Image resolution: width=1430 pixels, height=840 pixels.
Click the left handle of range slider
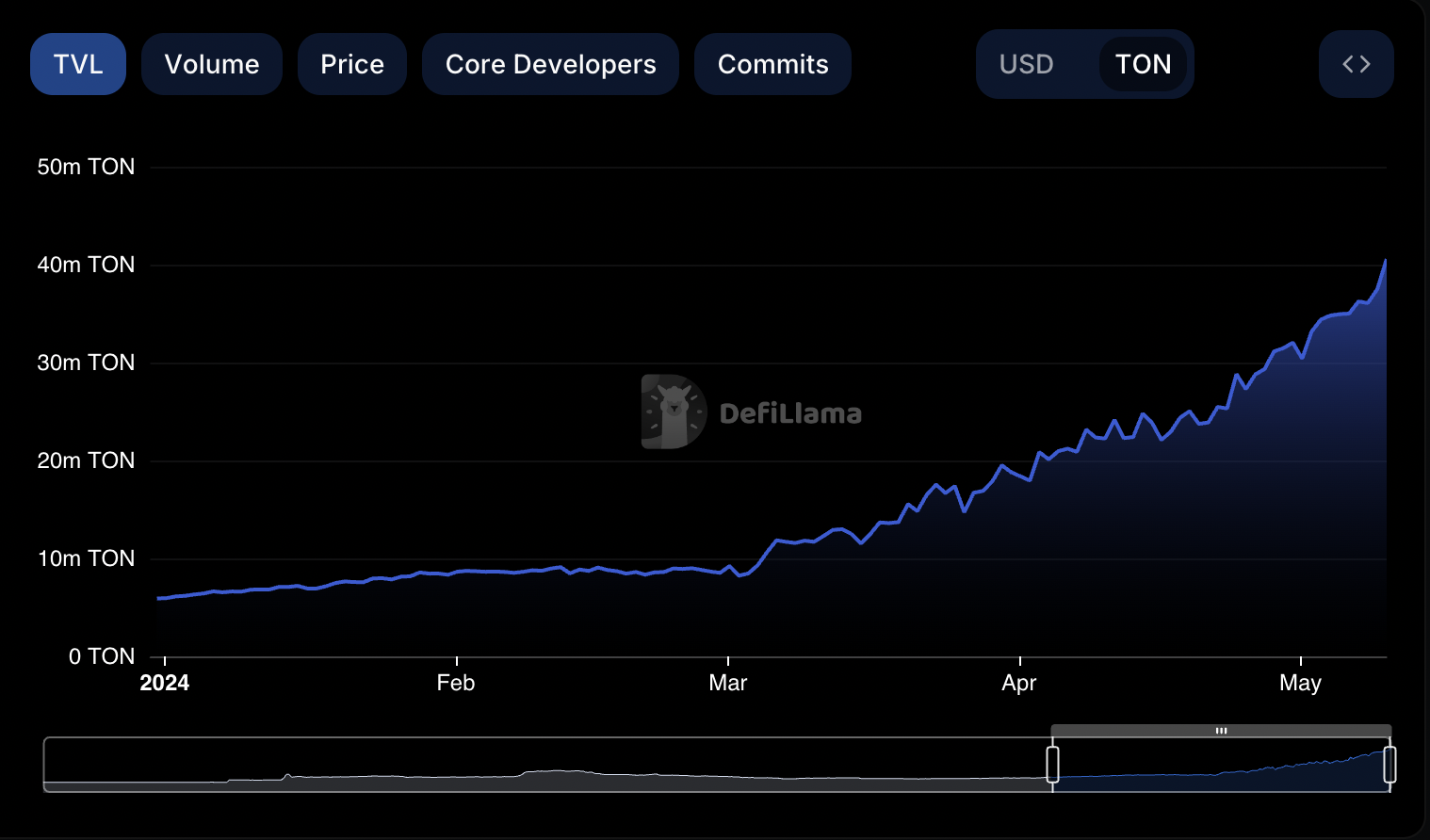[1052, 764]
